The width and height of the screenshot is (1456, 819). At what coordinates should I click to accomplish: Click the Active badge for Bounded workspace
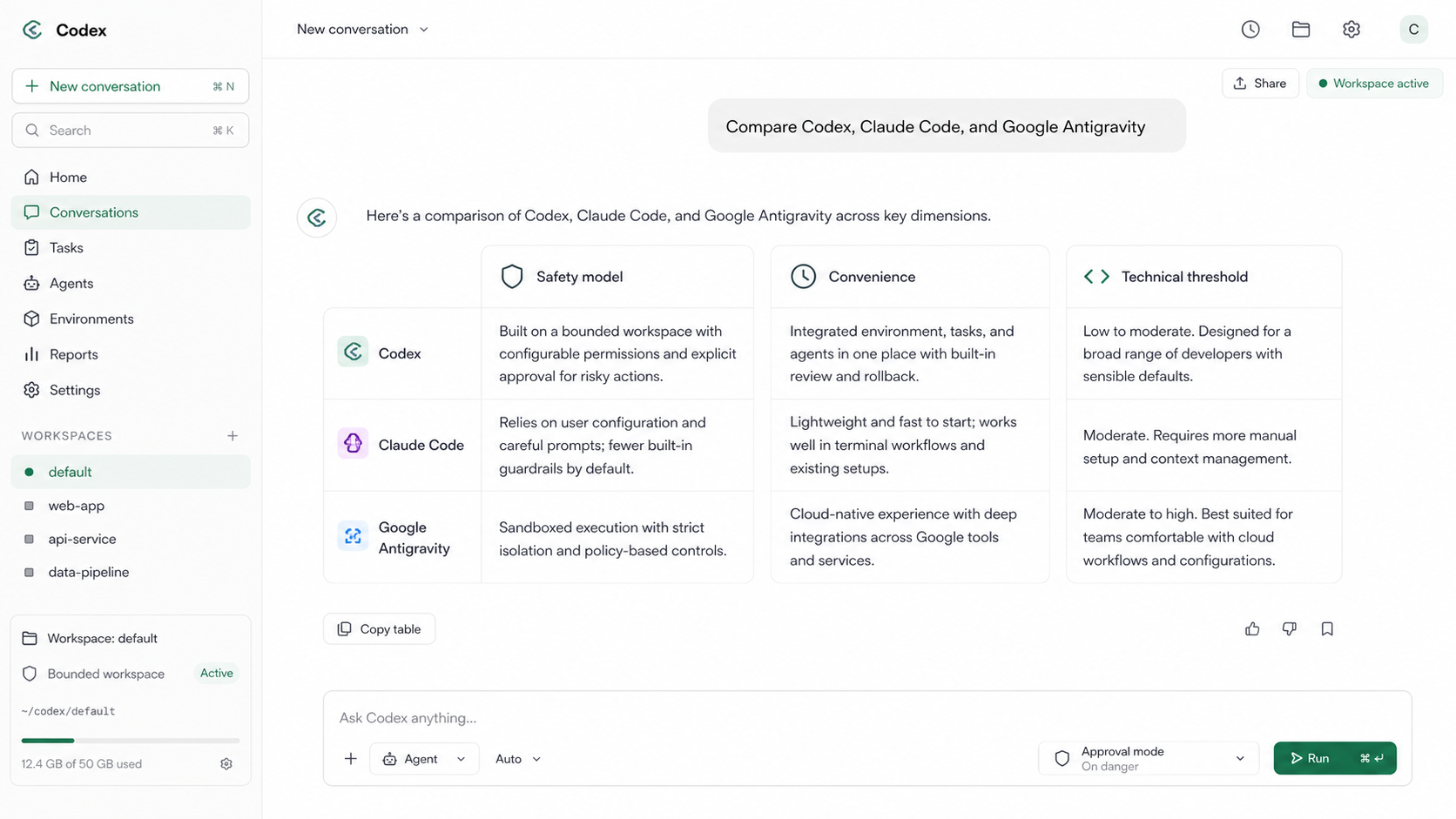click(217, 674)
